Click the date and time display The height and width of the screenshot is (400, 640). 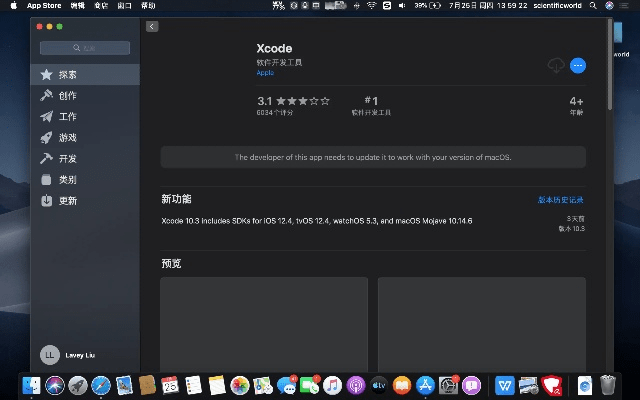488,6
